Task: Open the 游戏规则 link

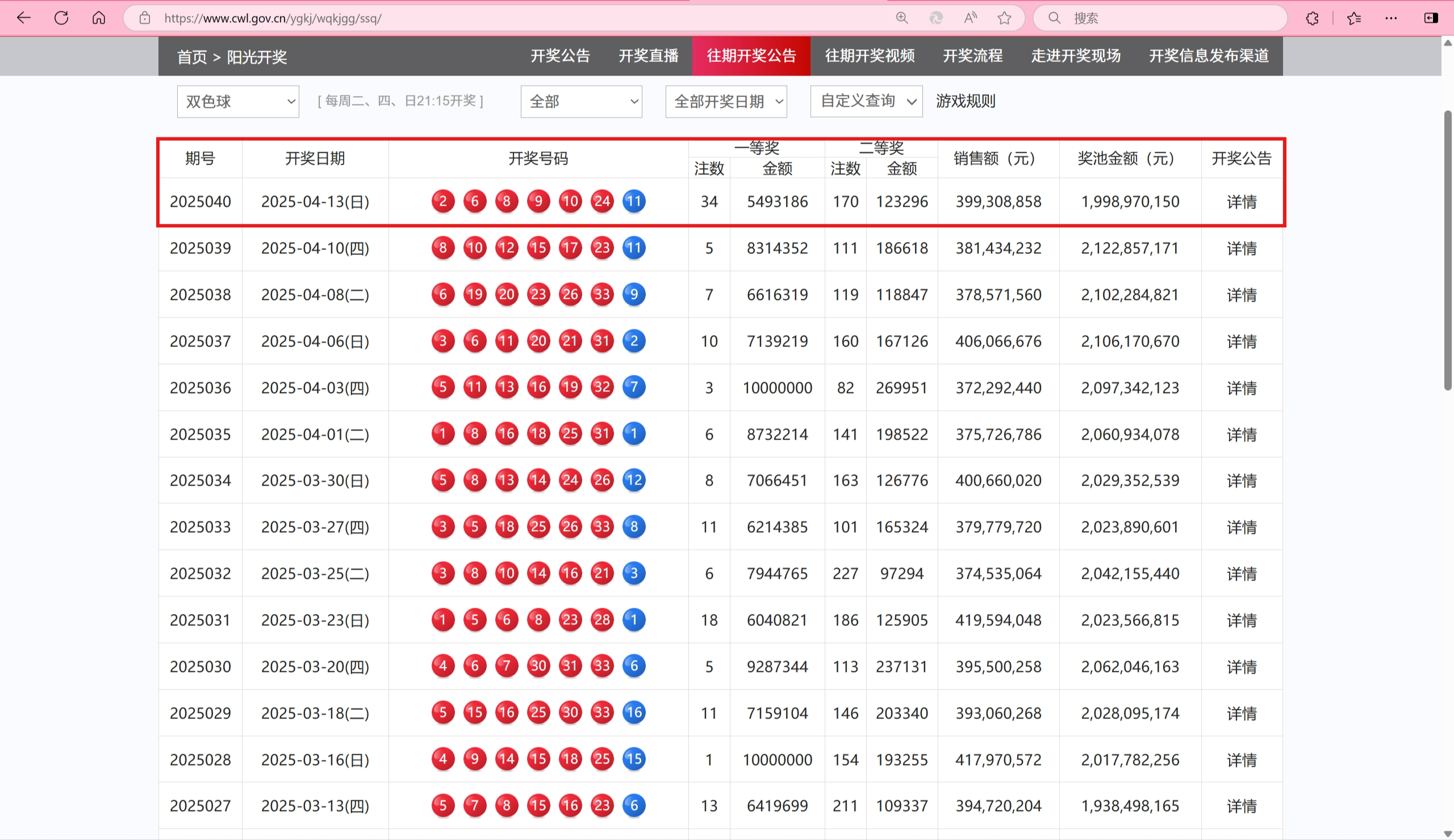Action: point(966,101)
